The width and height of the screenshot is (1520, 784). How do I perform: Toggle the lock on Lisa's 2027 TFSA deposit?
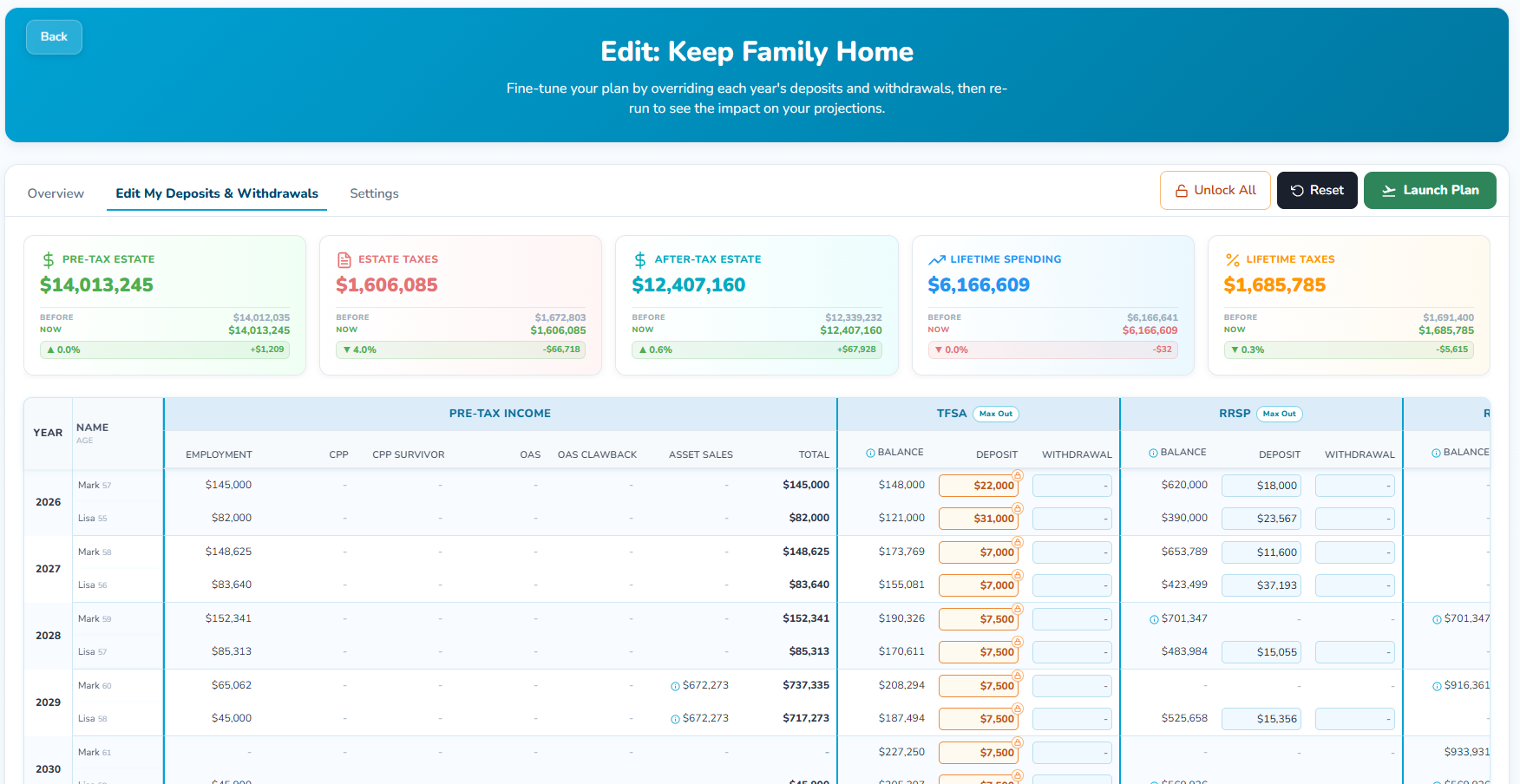tap(1018, 575)
